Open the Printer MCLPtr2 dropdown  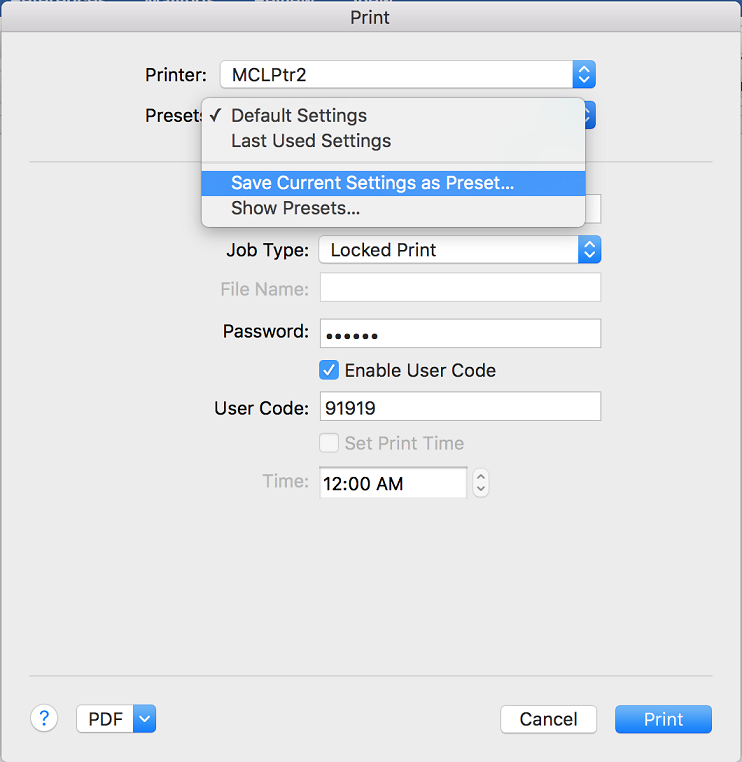point(408,74)
